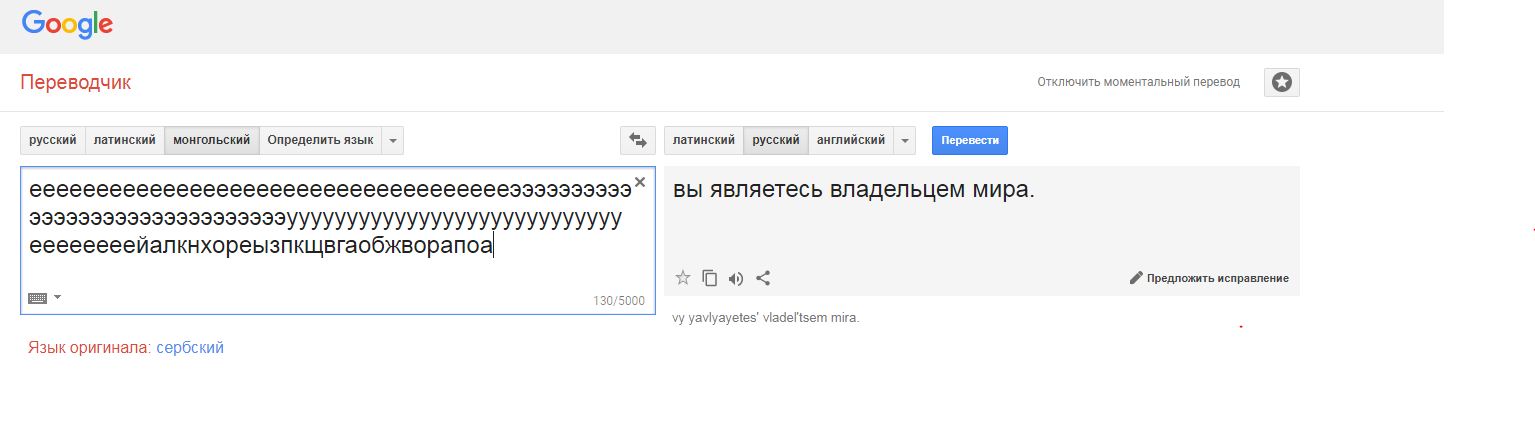Open the Phrasebook star icon
This screenshot has width=1535, height=424.
click(x=1282, y=82)
